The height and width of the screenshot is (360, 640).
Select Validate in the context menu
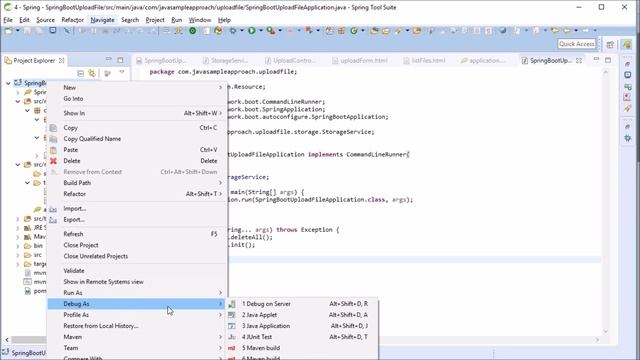click(x=137, y=271)
